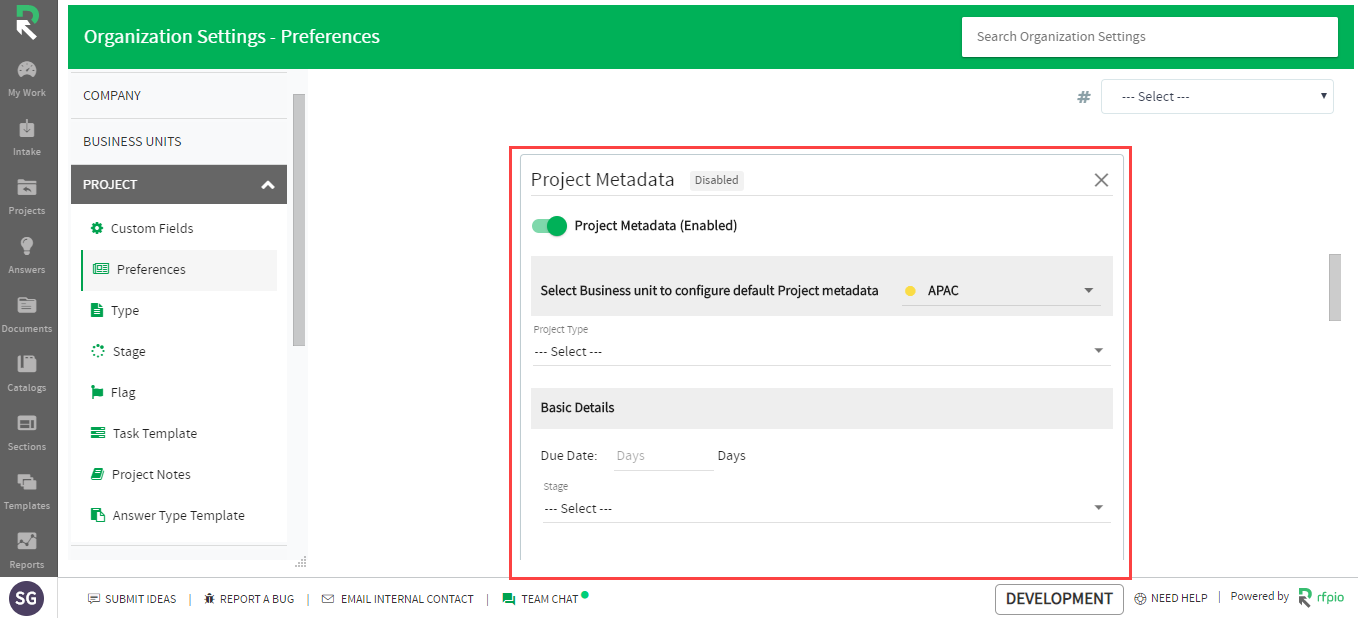Select Project Notes menu item

tap(179, 474)
